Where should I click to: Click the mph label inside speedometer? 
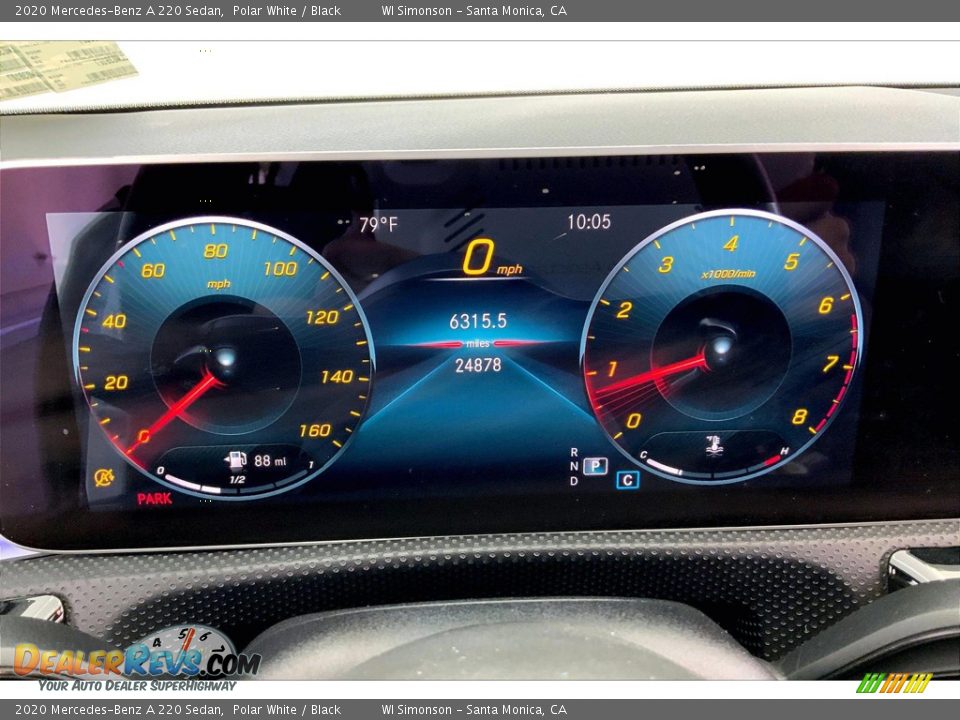[x=219, y=284]
